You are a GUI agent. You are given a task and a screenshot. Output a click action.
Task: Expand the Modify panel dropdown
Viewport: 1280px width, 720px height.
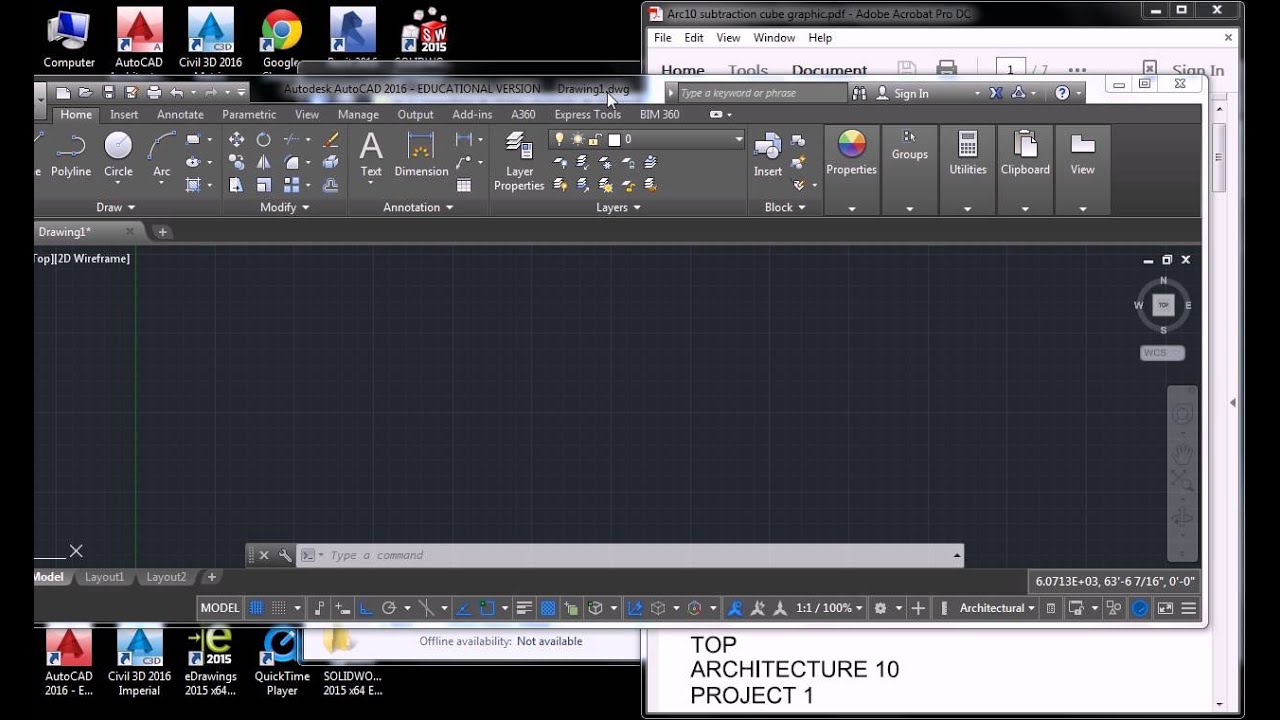click(284, 207)
